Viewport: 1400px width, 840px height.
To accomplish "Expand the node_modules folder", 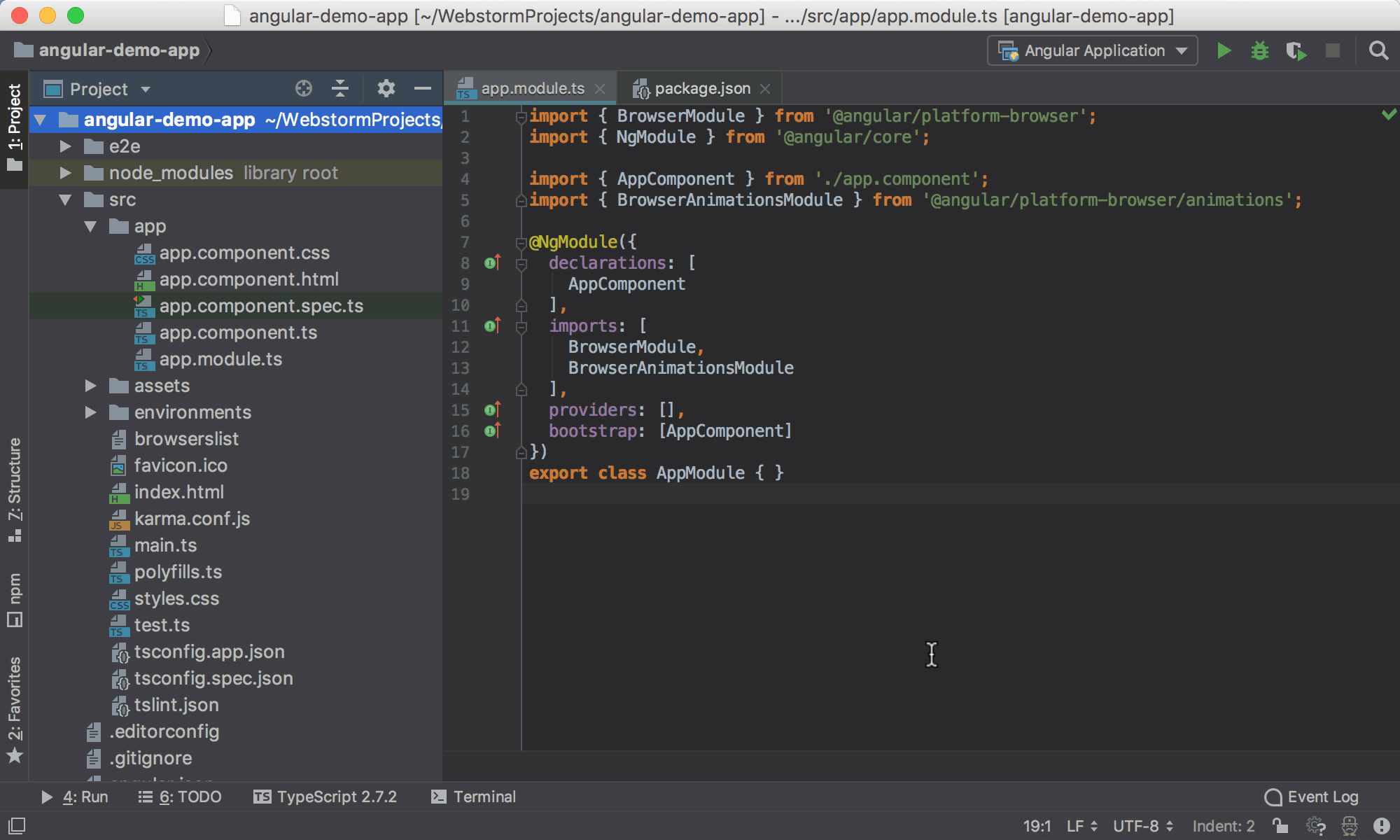I will (x=66, y=173).
